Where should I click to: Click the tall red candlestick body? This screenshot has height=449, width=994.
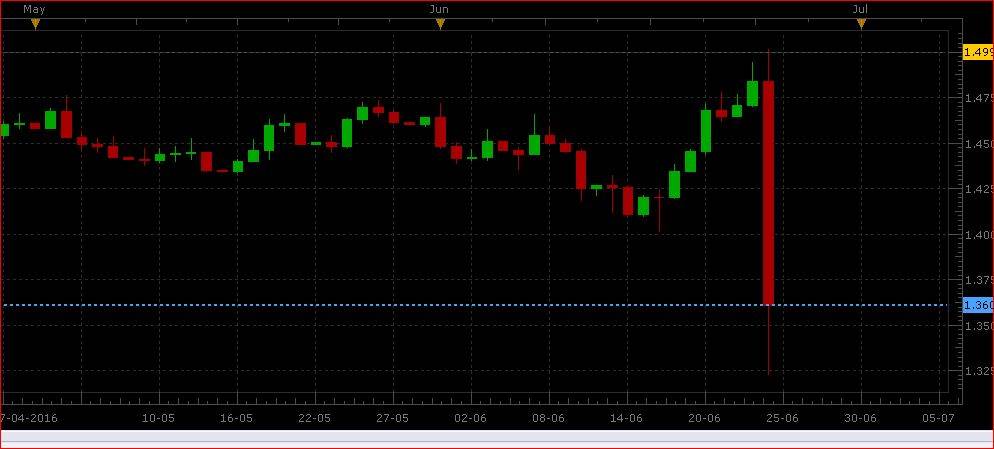point(768,192)
